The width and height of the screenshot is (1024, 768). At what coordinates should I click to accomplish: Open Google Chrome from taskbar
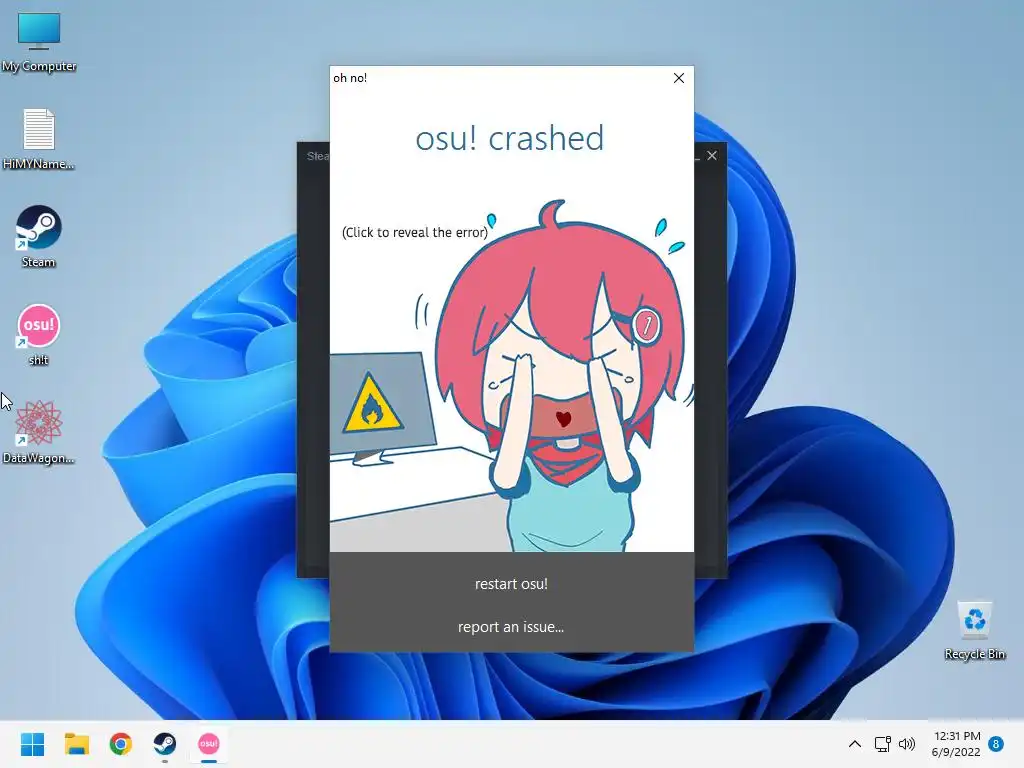coord(121,744)
